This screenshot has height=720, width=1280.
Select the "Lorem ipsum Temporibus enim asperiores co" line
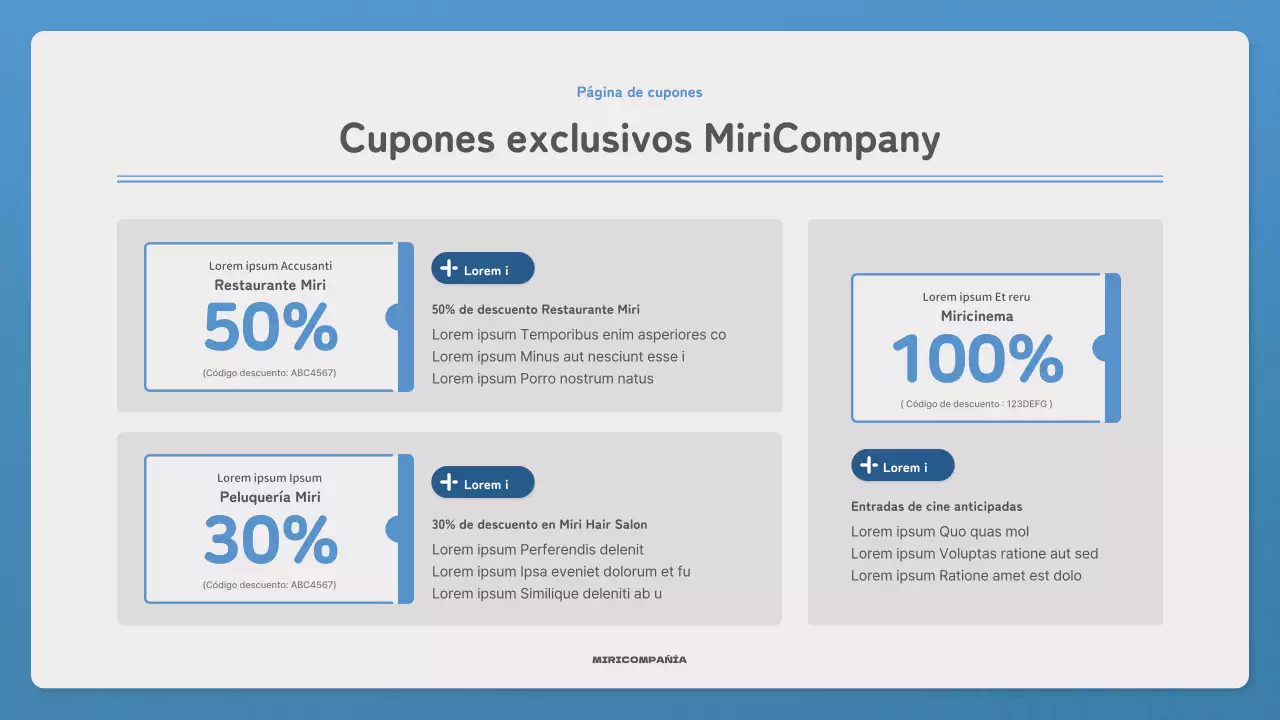point(579,335)
